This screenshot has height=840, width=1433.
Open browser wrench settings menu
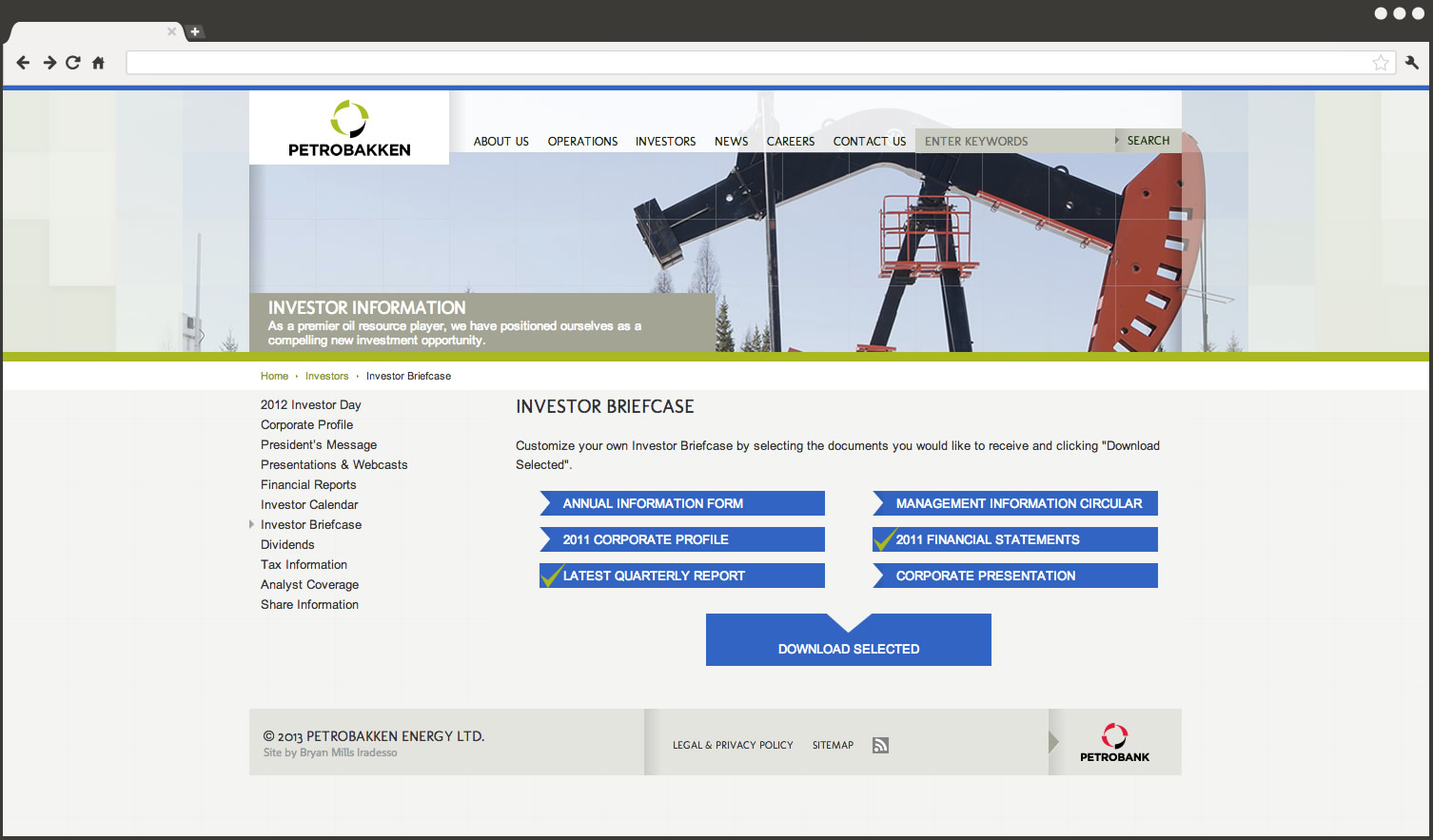click(1411, 63)
